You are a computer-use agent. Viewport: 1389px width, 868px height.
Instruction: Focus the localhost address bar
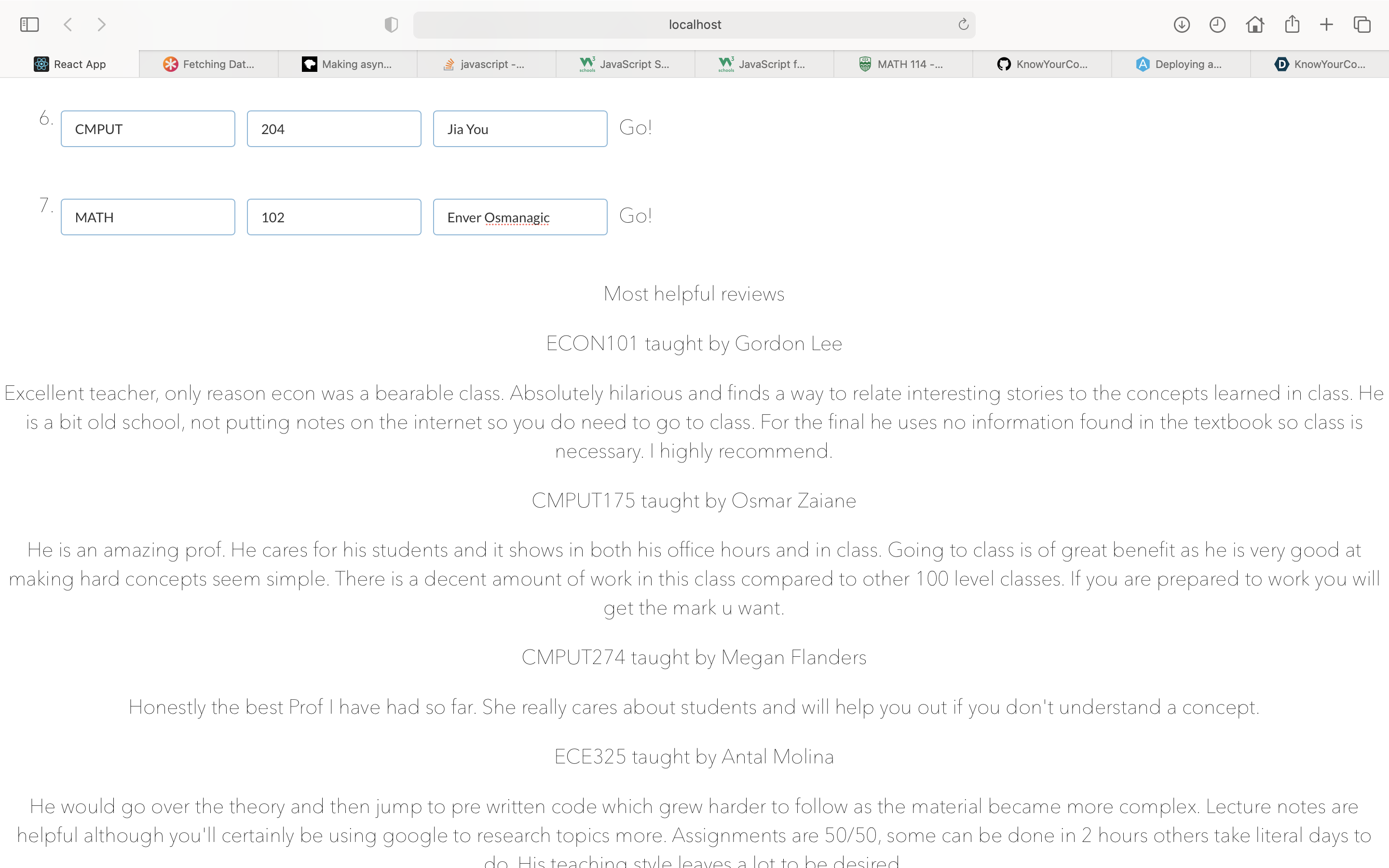coord(694,25)
